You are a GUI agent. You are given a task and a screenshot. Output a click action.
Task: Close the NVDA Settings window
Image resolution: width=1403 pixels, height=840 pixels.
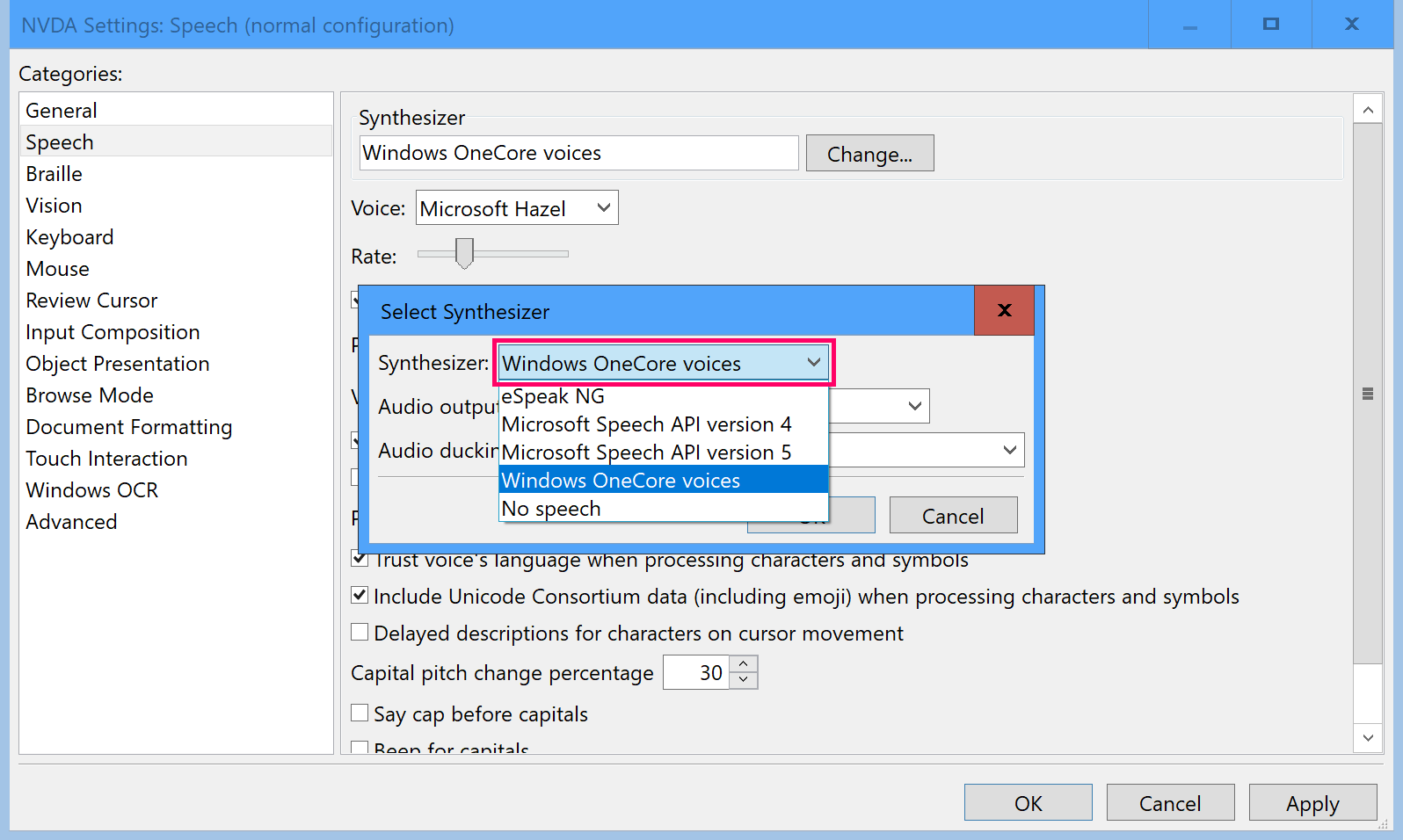[x=1352, y=25]
